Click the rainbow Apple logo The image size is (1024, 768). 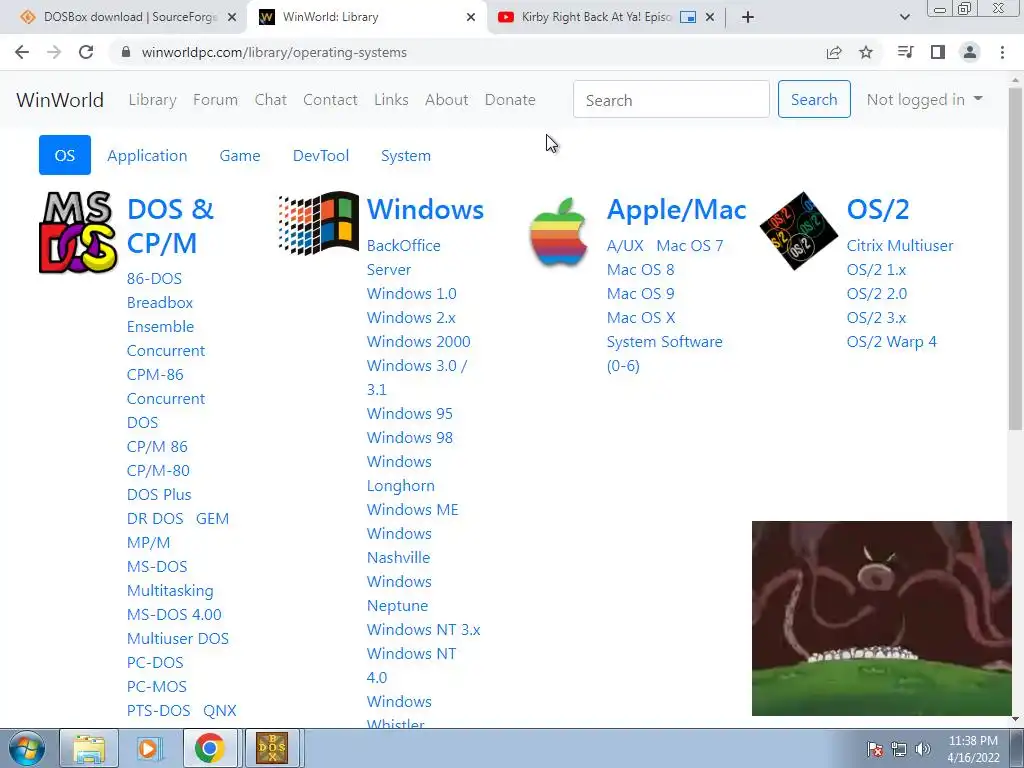pos(558,232)
